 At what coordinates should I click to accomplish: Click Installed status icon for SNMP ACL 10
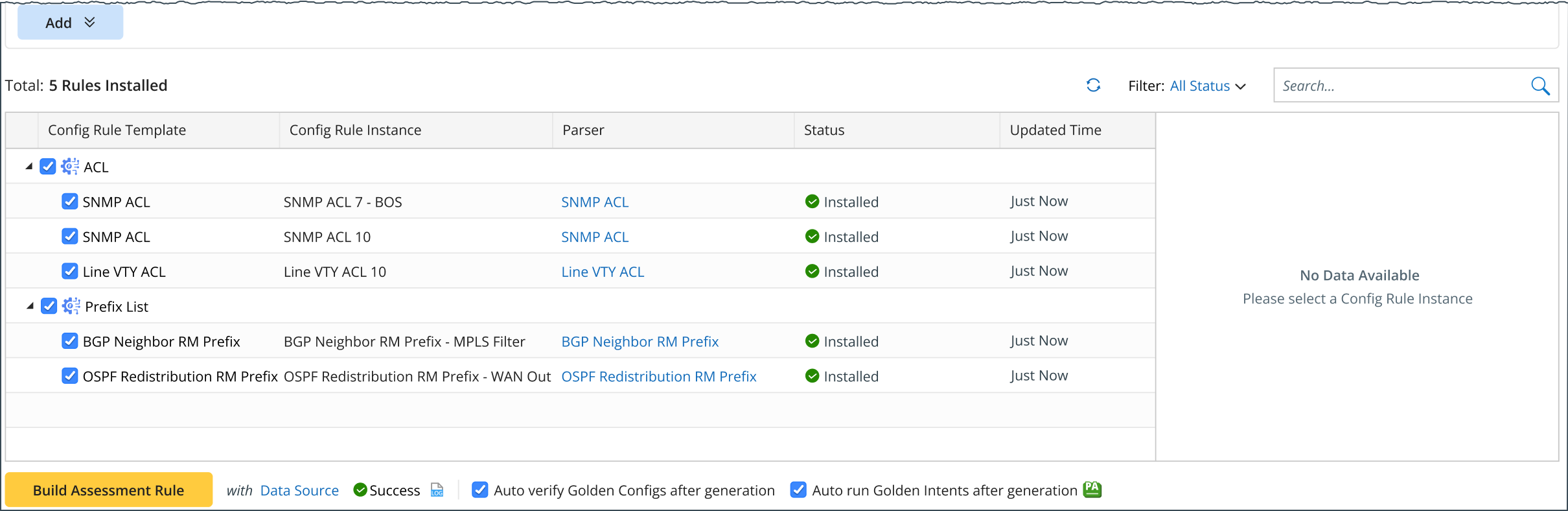click(812, 237)
